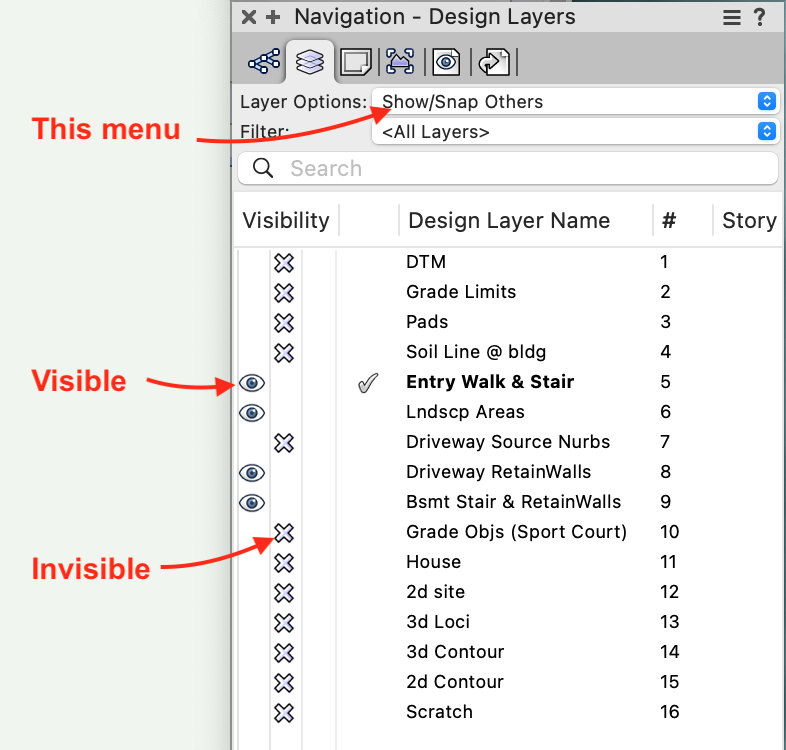
Task: Open the Viewports tab icon
Action: (x=401, y=62)
